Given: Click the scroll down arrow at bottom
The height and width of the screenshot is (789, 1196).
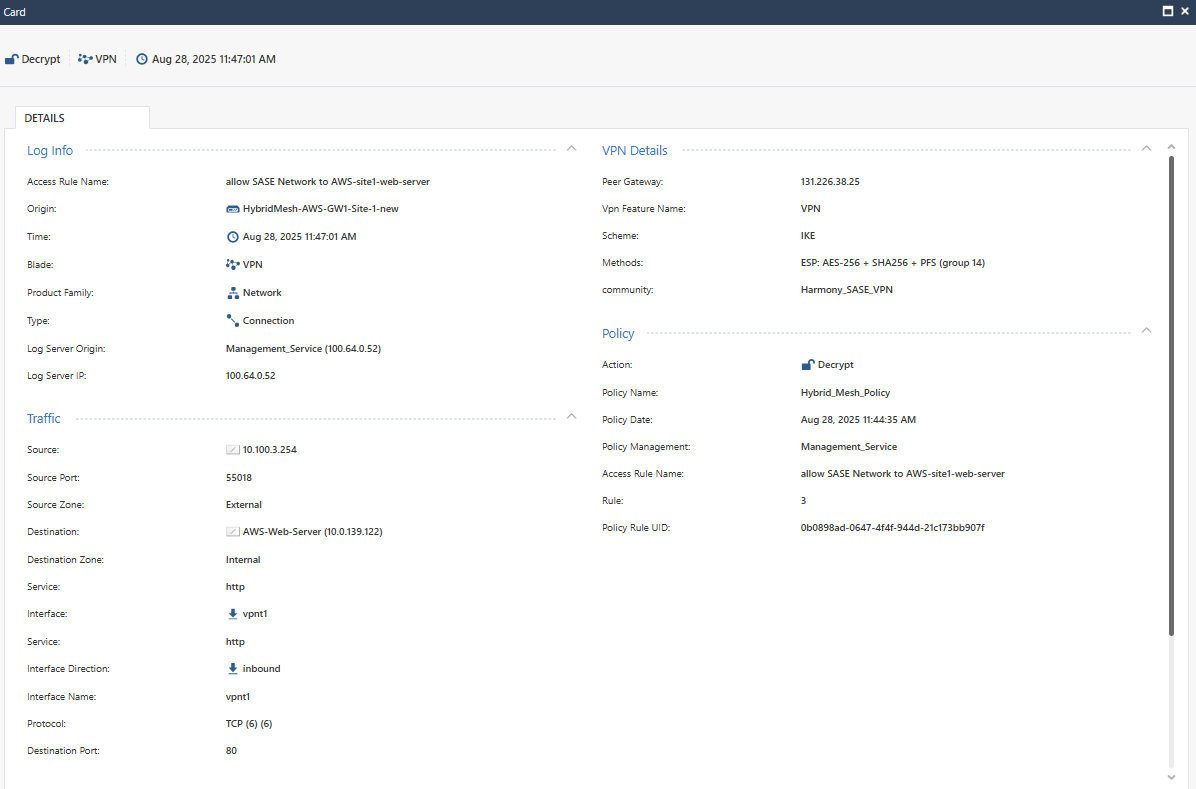Looking at the screenshot, I should (1171, 777).
